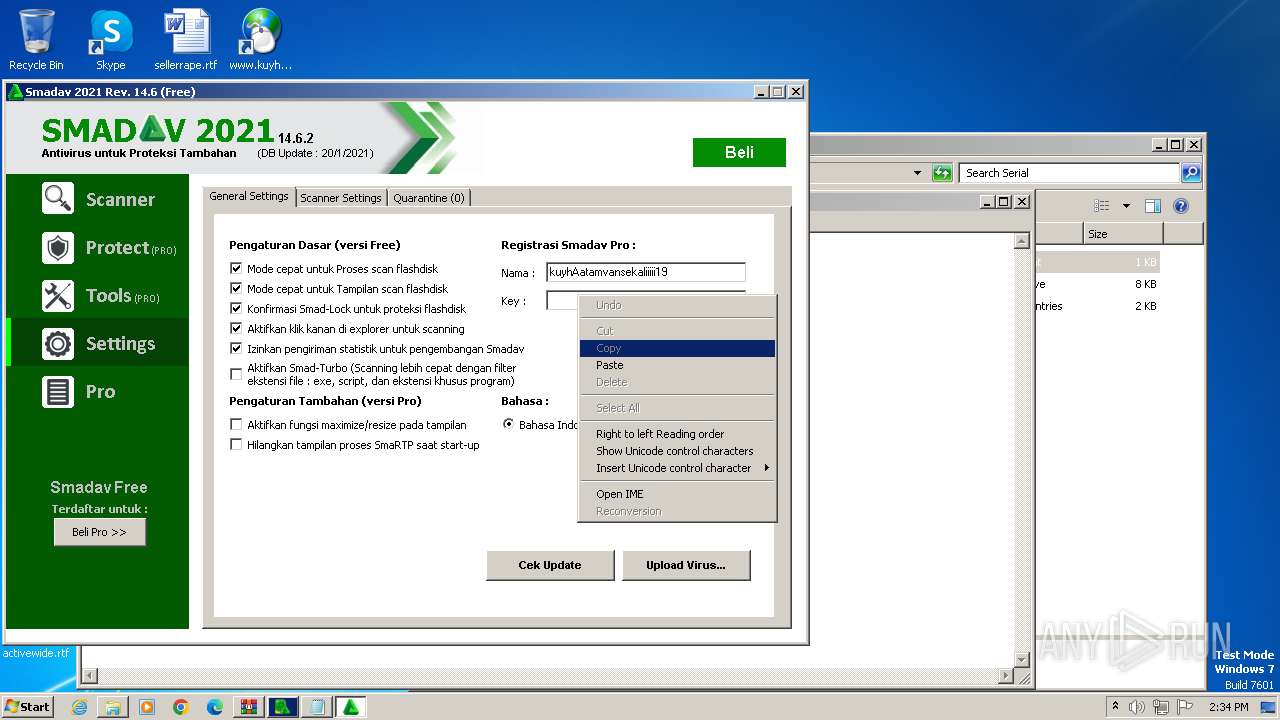The height and width of the screenshot is (720, 1280).
Task: Select the www.kuyh... desktop shortcut
Action: pos(260,40)
